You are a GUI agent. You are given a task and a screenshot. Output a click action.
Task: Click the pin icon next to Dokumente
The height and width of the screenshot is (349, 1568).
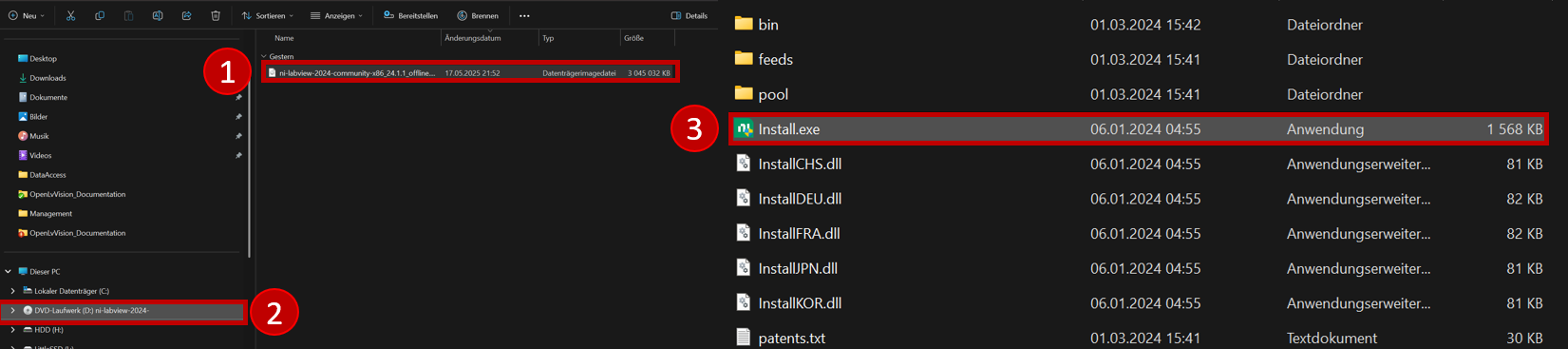coord(238,97)
